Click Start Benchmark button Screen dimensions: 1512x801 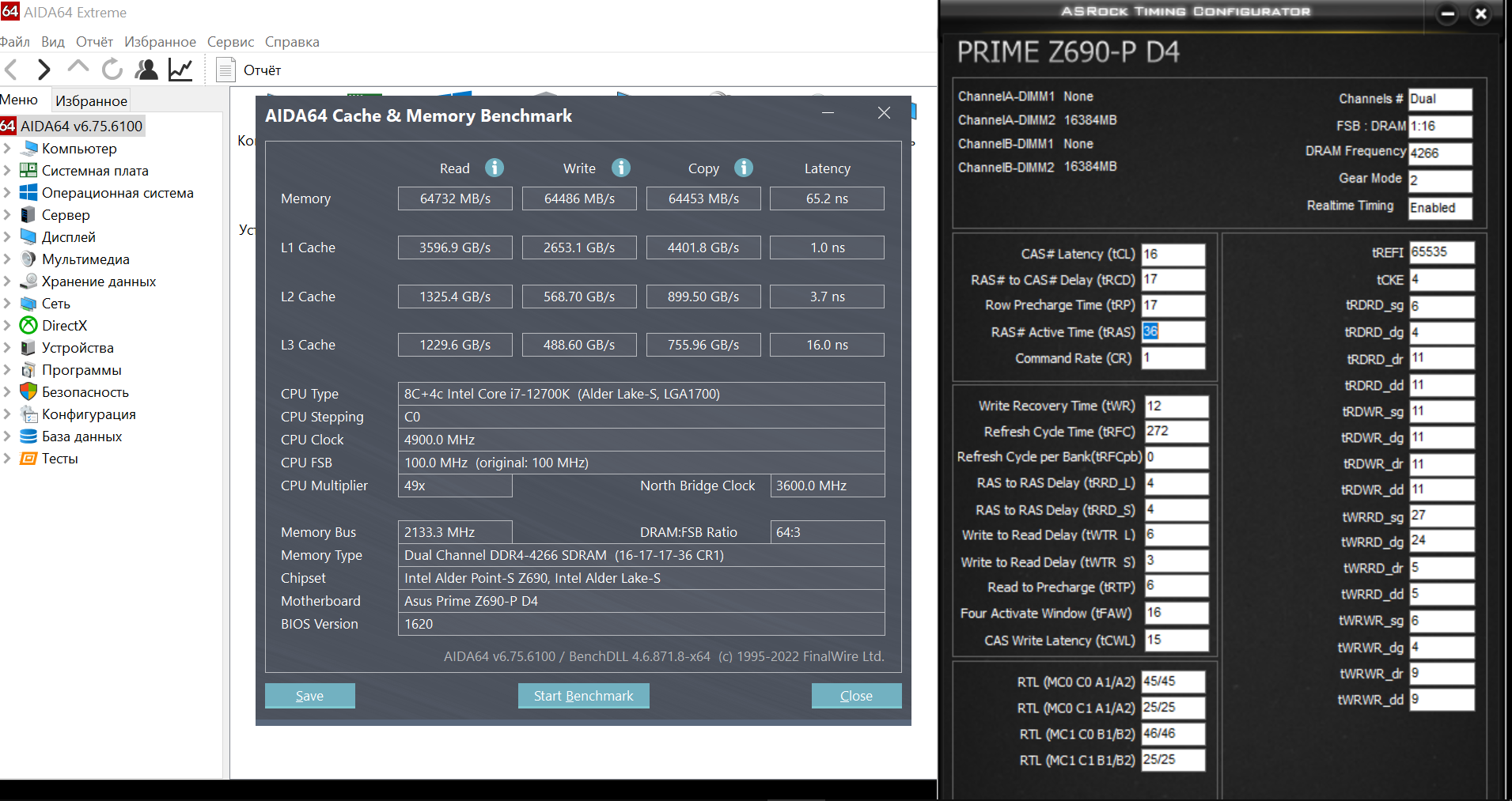coord(583,696)
